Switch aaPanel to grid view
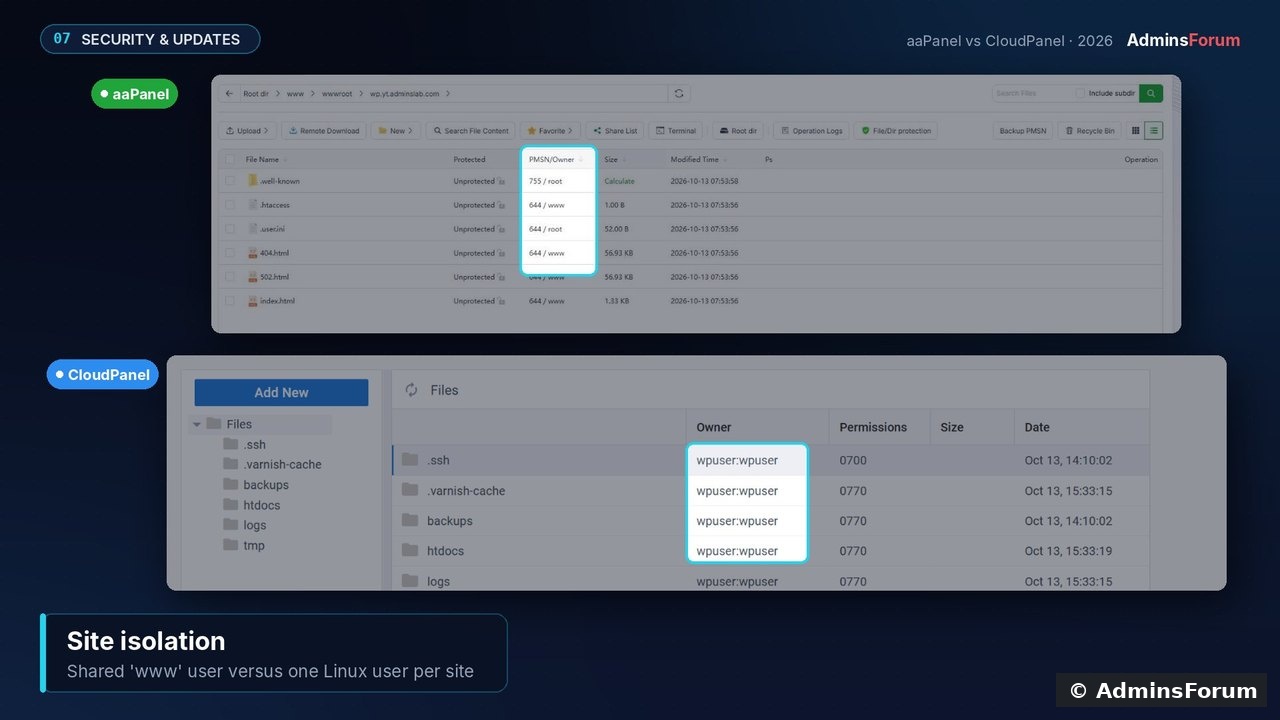1280x720 pixels. click(1135, 131)
